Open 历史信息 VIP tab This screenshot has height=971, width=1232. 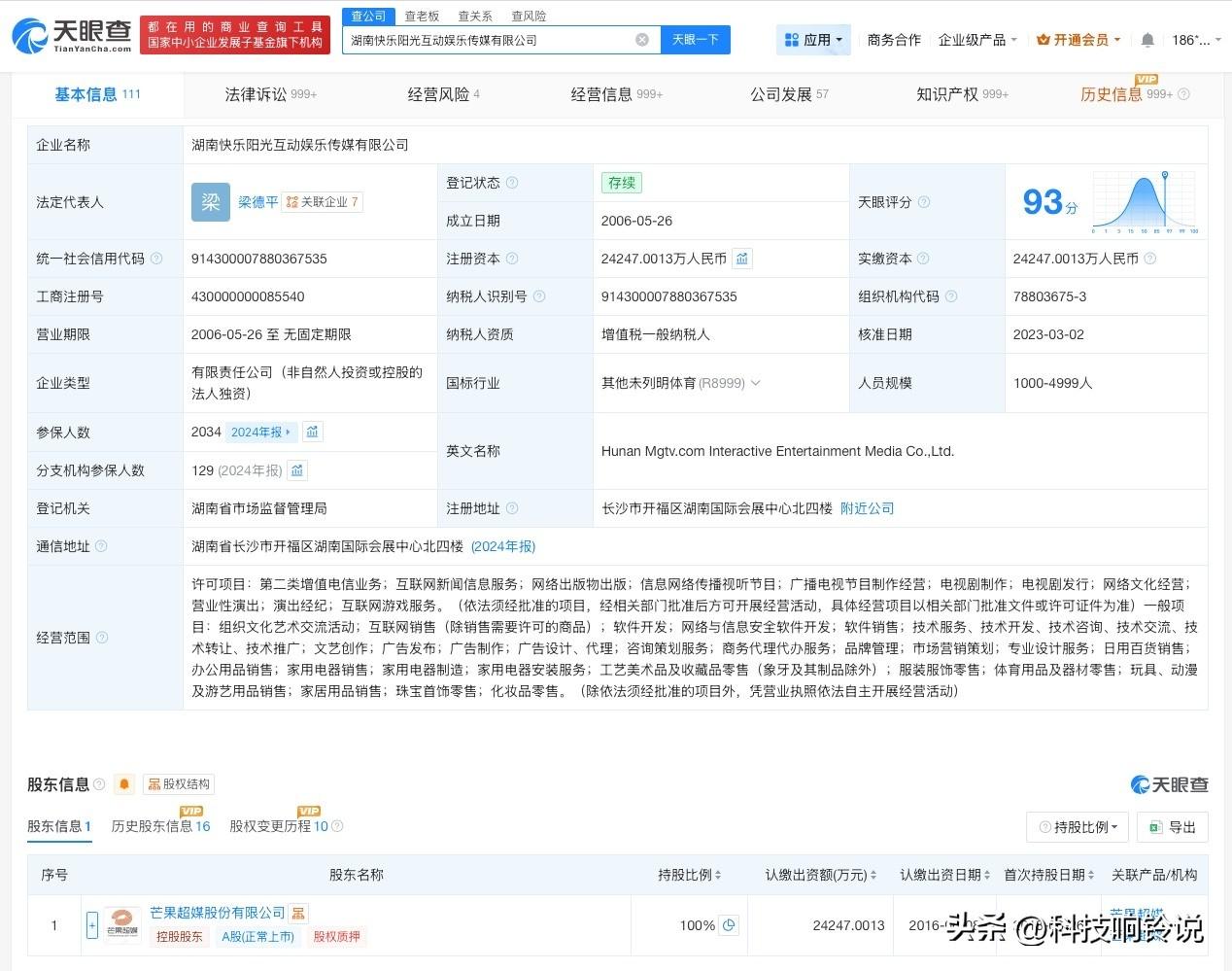coord(1126,94)
